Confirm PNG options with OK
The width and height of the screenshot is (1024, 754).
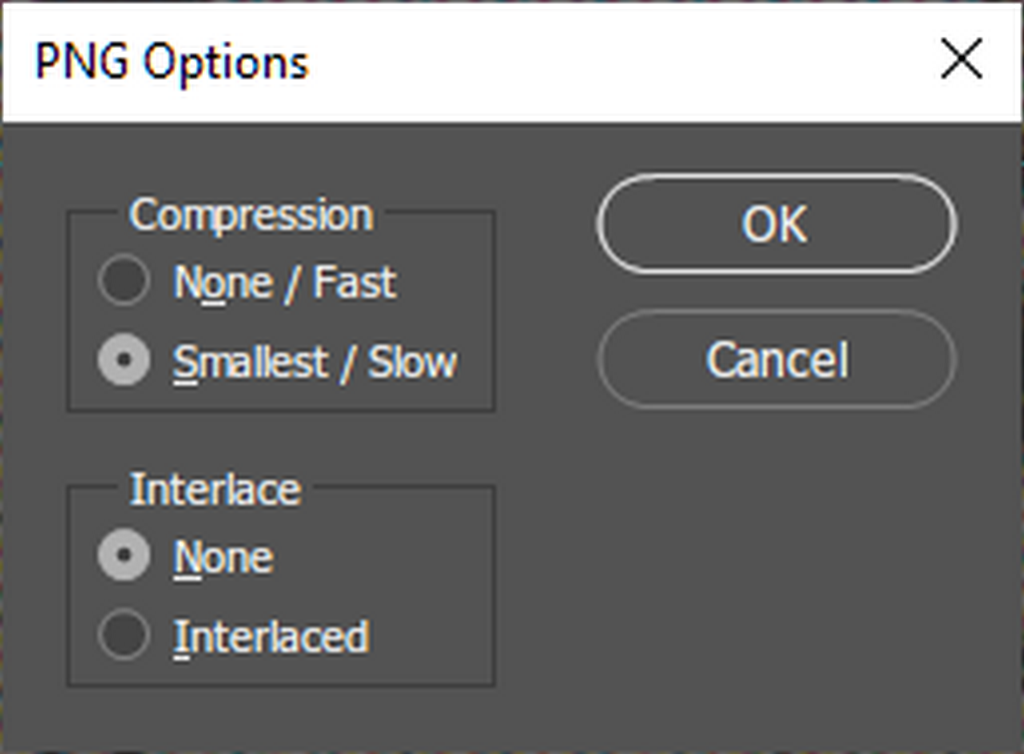776,224
